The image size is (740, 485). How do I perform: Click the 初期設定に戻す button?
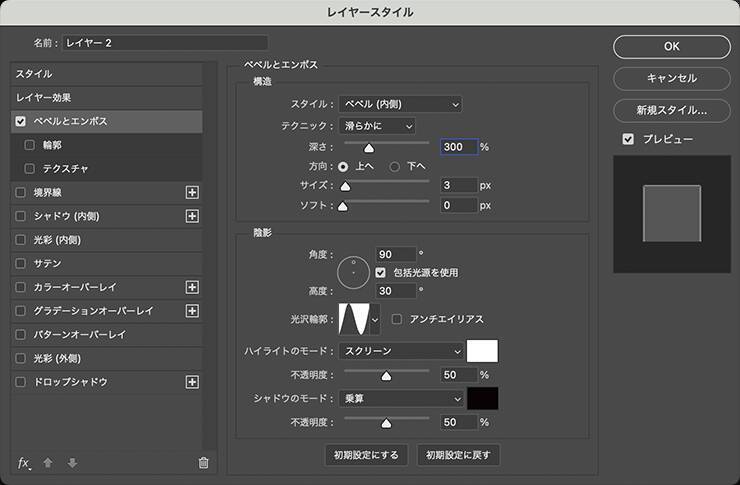click(x=458, y=455)
